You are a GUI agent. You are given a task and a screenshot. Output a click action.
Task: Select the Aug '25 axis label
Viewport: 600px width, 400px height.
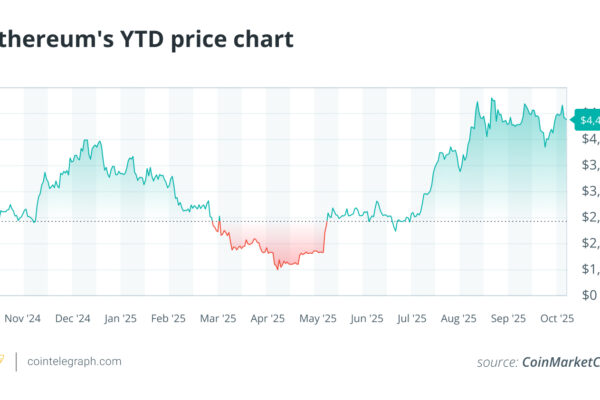pos(462,319)
